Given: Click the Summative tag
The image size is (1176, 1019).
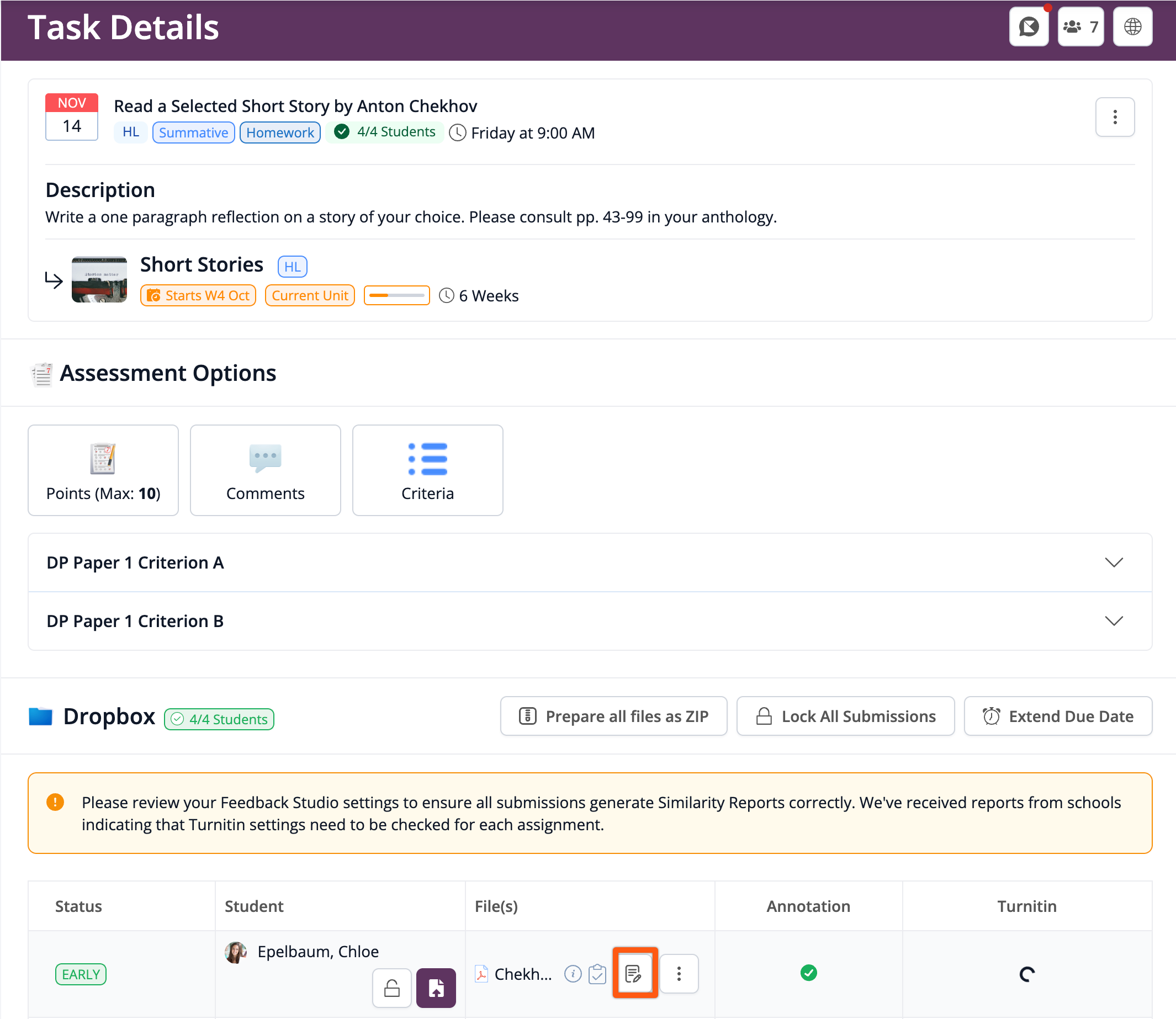Looking at the screenshot, I should coord(193,132).
